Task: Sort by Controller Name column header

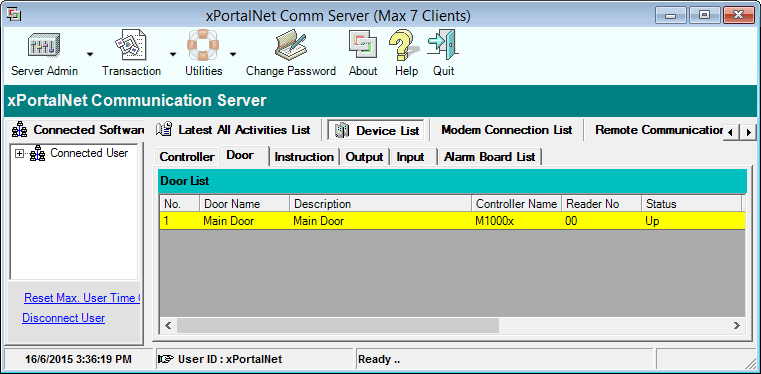Action: 516,204
